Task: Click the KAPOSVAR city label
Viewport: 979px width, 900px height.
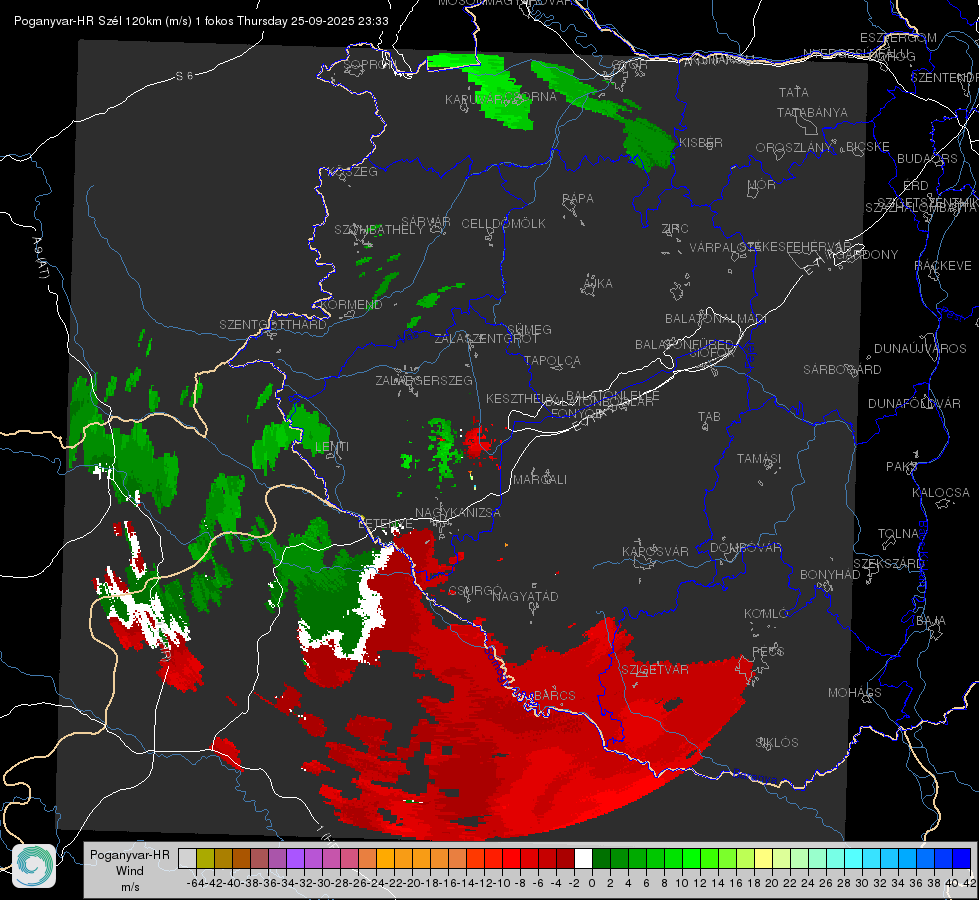Action: point(655,551)
